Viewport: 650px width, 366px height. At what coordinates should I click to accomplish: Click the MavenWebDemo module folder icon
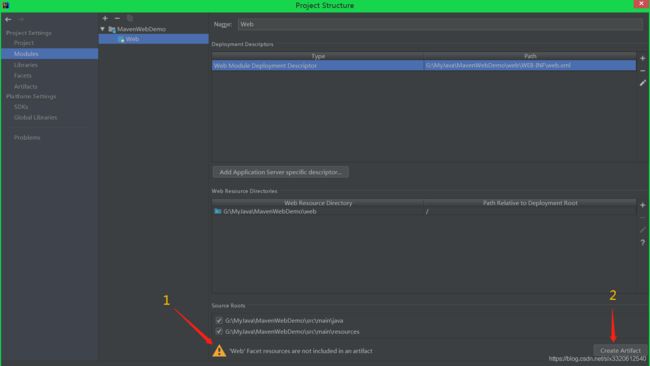(x=112, y=29)
